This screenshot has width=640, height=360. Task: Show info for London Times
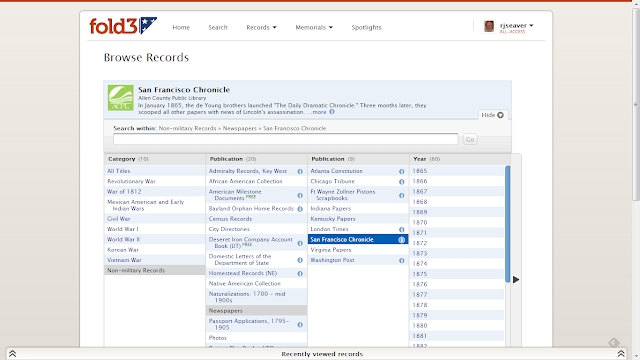coord(402,230)
